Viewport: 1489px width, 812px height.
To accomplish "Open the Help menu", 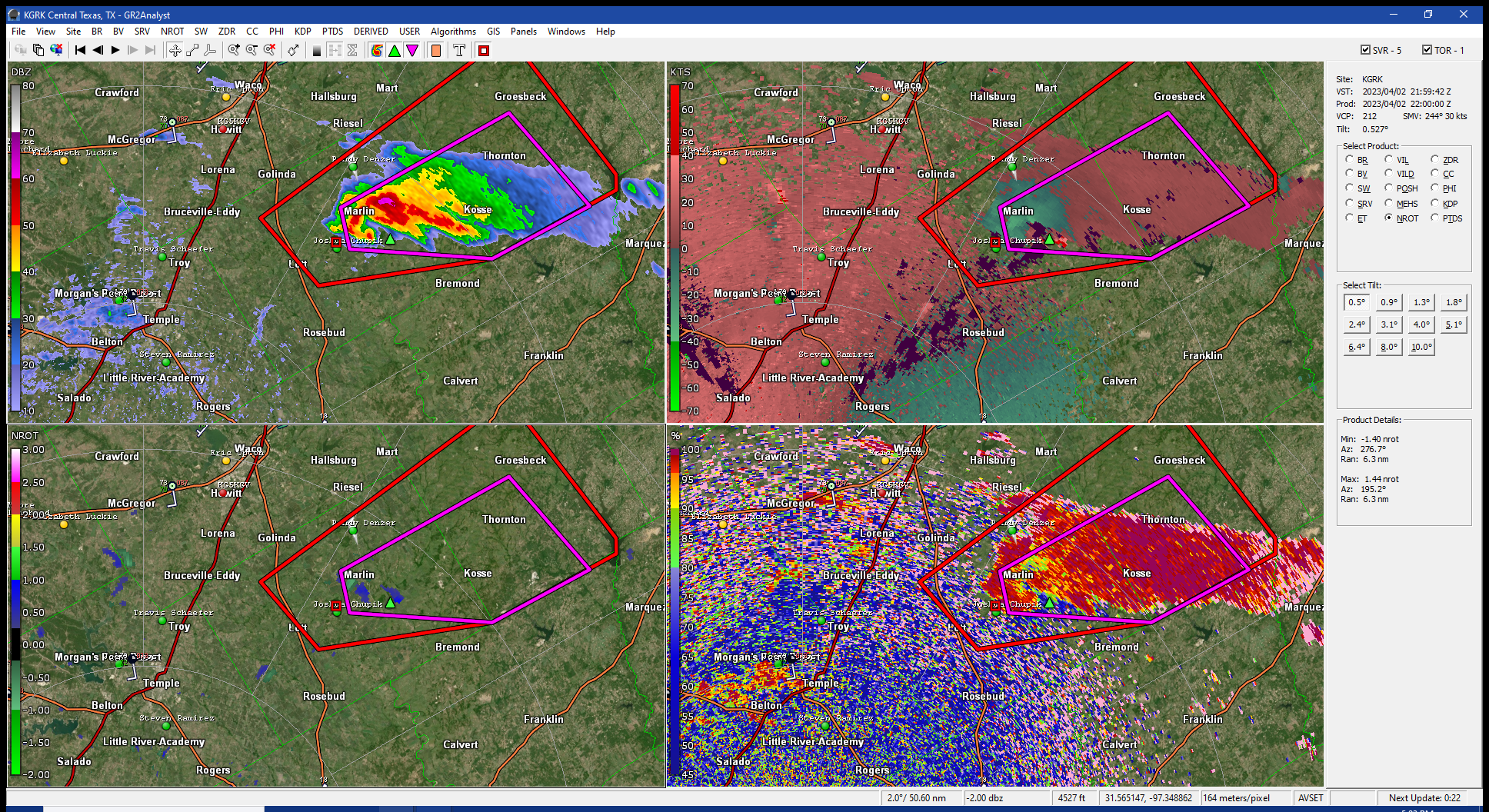I will point(605,32).
